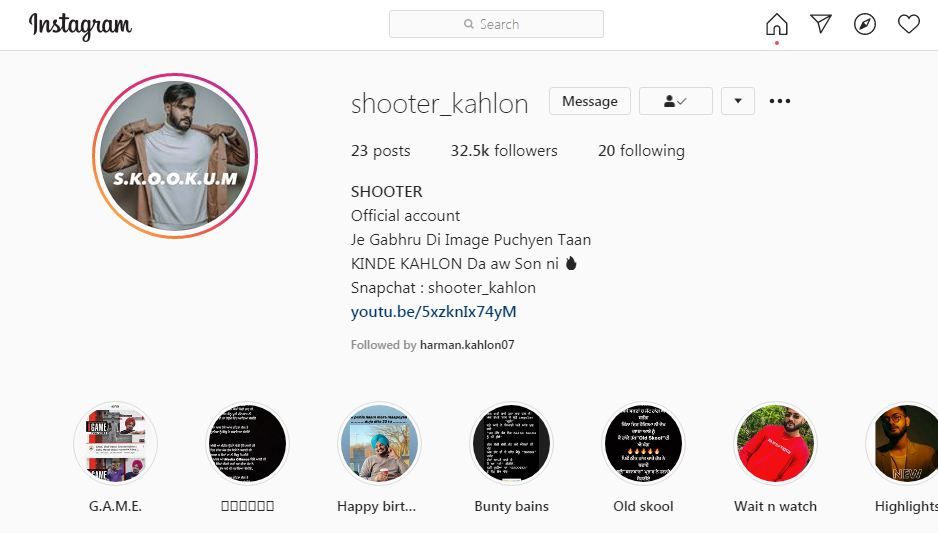938x533 pixels.
Task: Open mutual follower harman.kahlon07 profile
Action: (x=467, y=345)
